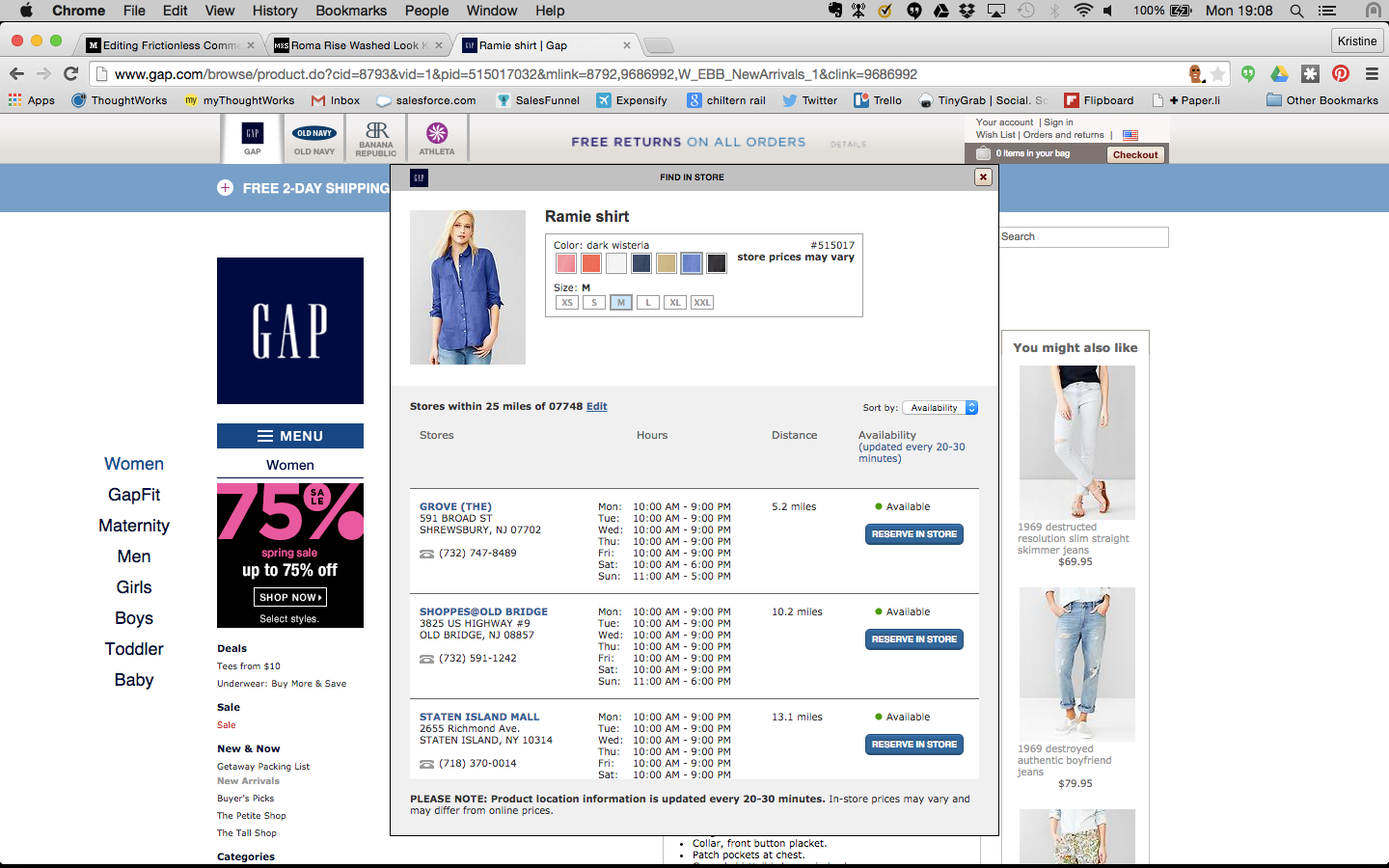Image resolution: width=1389 pixels, height=868 pixels.
Task: Go back to the previous page
Action: [x=16, y=74]
